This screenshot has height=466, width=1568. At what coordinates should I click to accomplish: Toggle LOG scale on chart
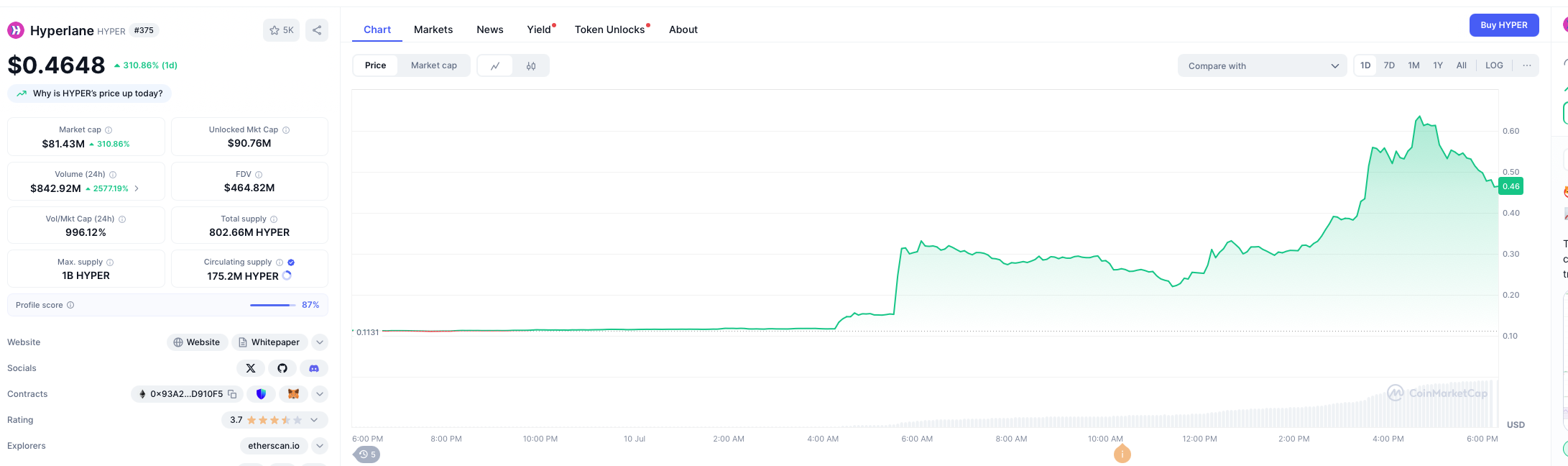[1494, 65]
